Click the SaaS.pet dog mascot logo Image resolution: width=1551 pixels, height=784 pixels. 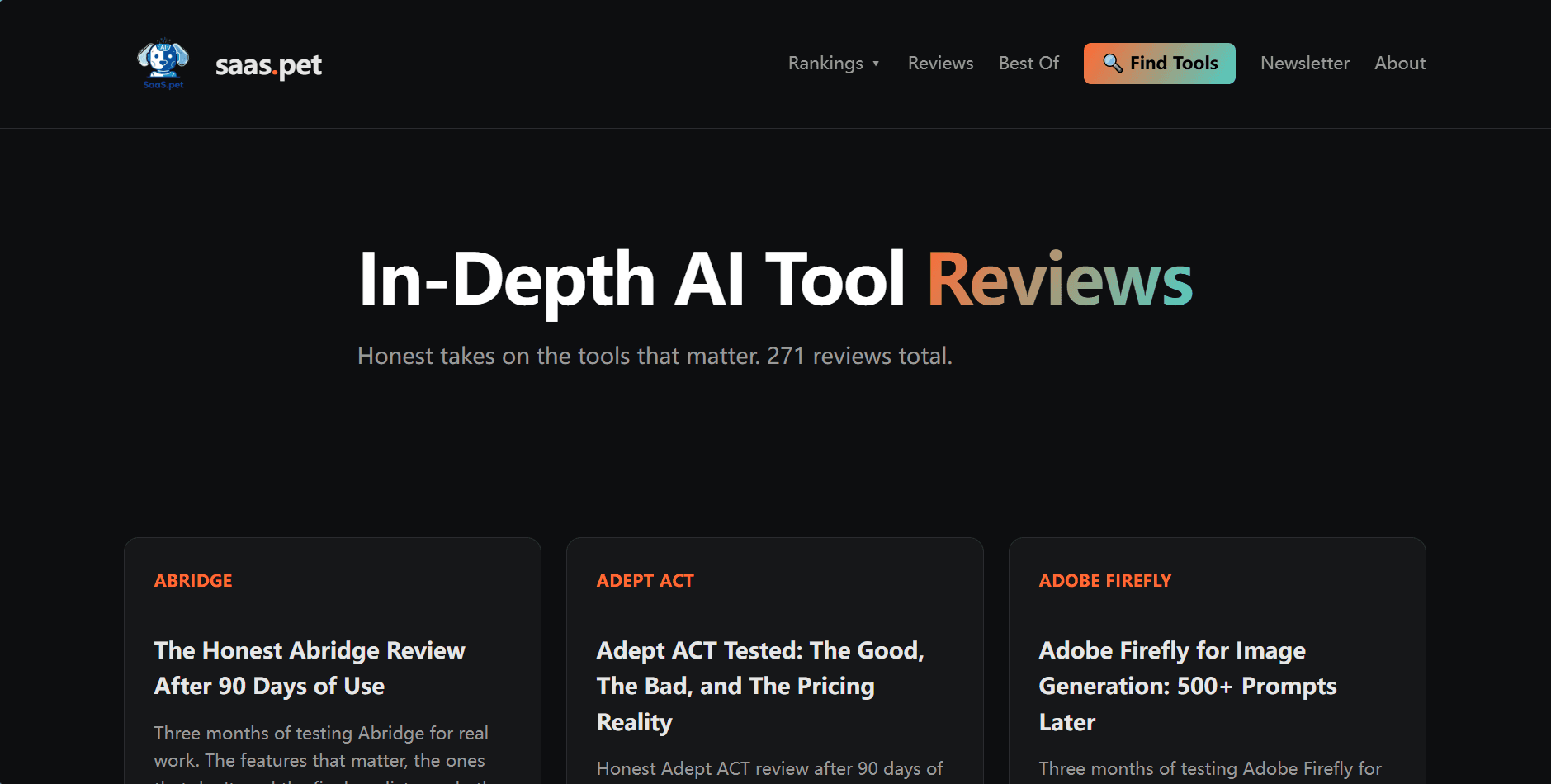click(x=163, y=64)
